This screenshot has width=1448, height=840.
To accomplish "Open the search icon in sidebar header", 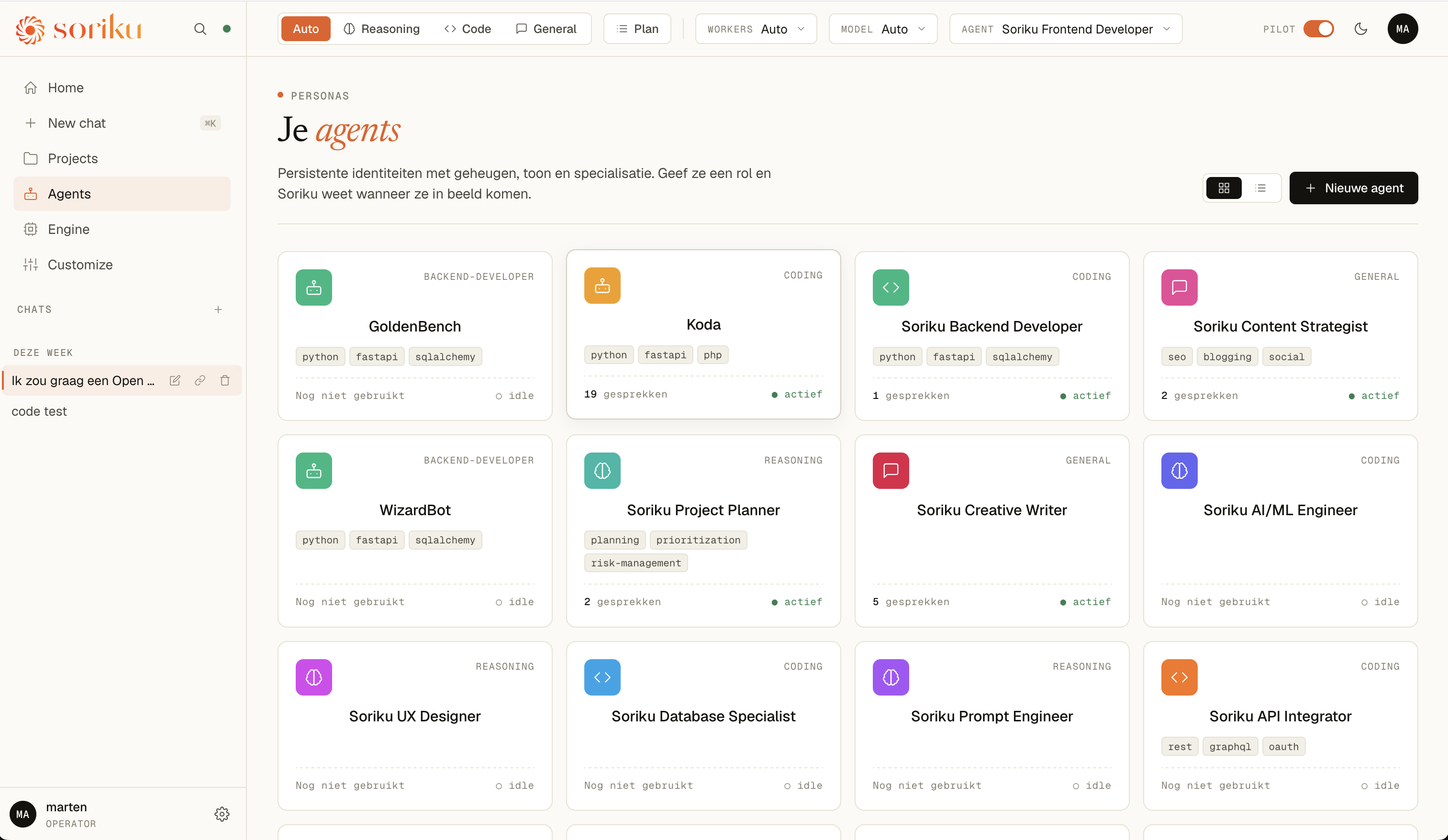I will click(200, 29).
